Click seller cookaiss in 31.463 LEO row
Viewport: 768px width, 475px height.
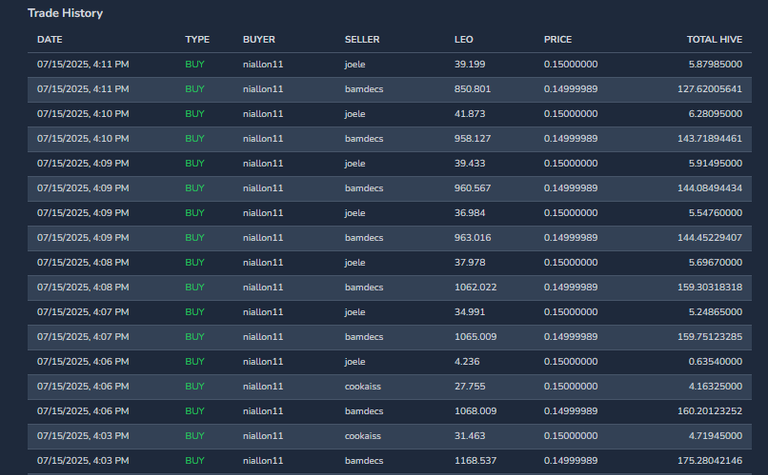[362, 436]
